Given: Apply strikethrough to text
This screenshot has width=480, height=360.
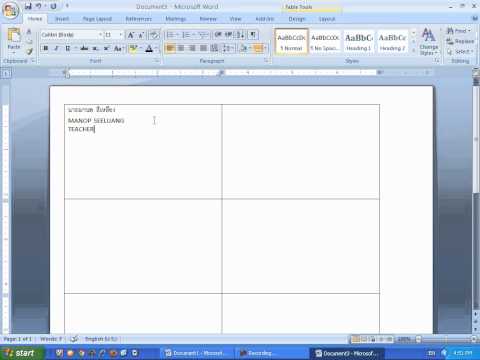Looking at the screenshot, I should [x=84, y=48].
